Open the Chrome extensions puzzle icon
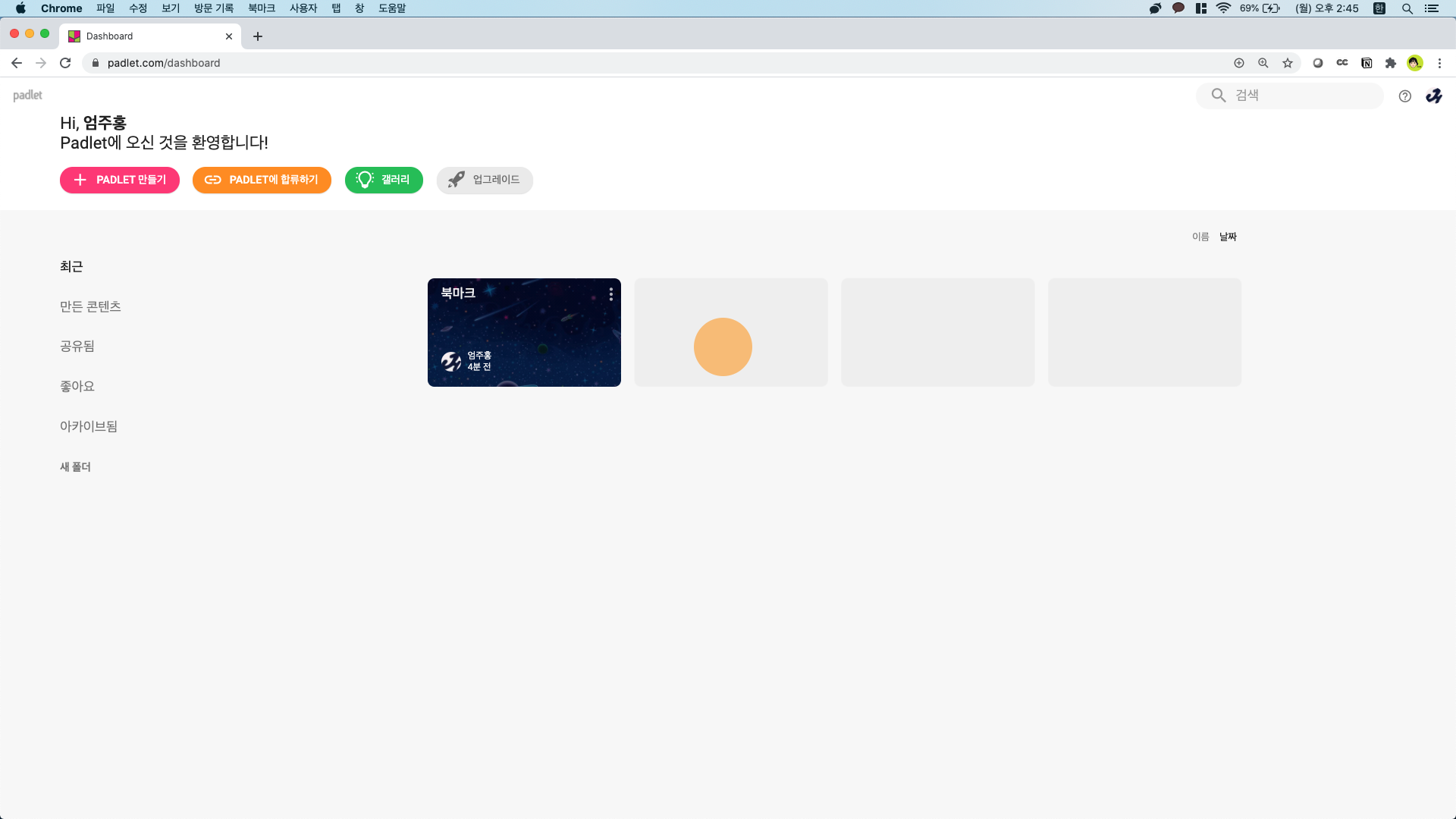Image resolution: width=1456 pixels, height=819 pixels. point(1390,63)
